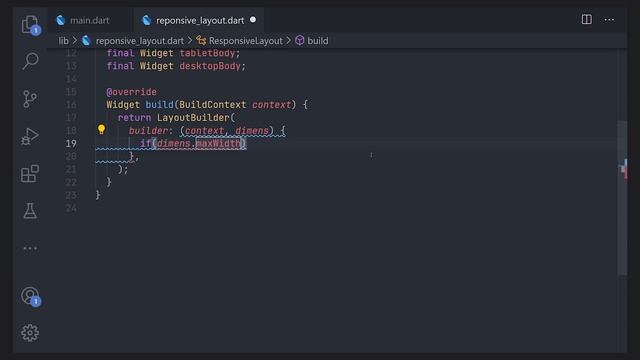The height and width of the screenshot is (360, 640).
Task: Open the build method breadcrumb
Action: [x=318, y=41]
